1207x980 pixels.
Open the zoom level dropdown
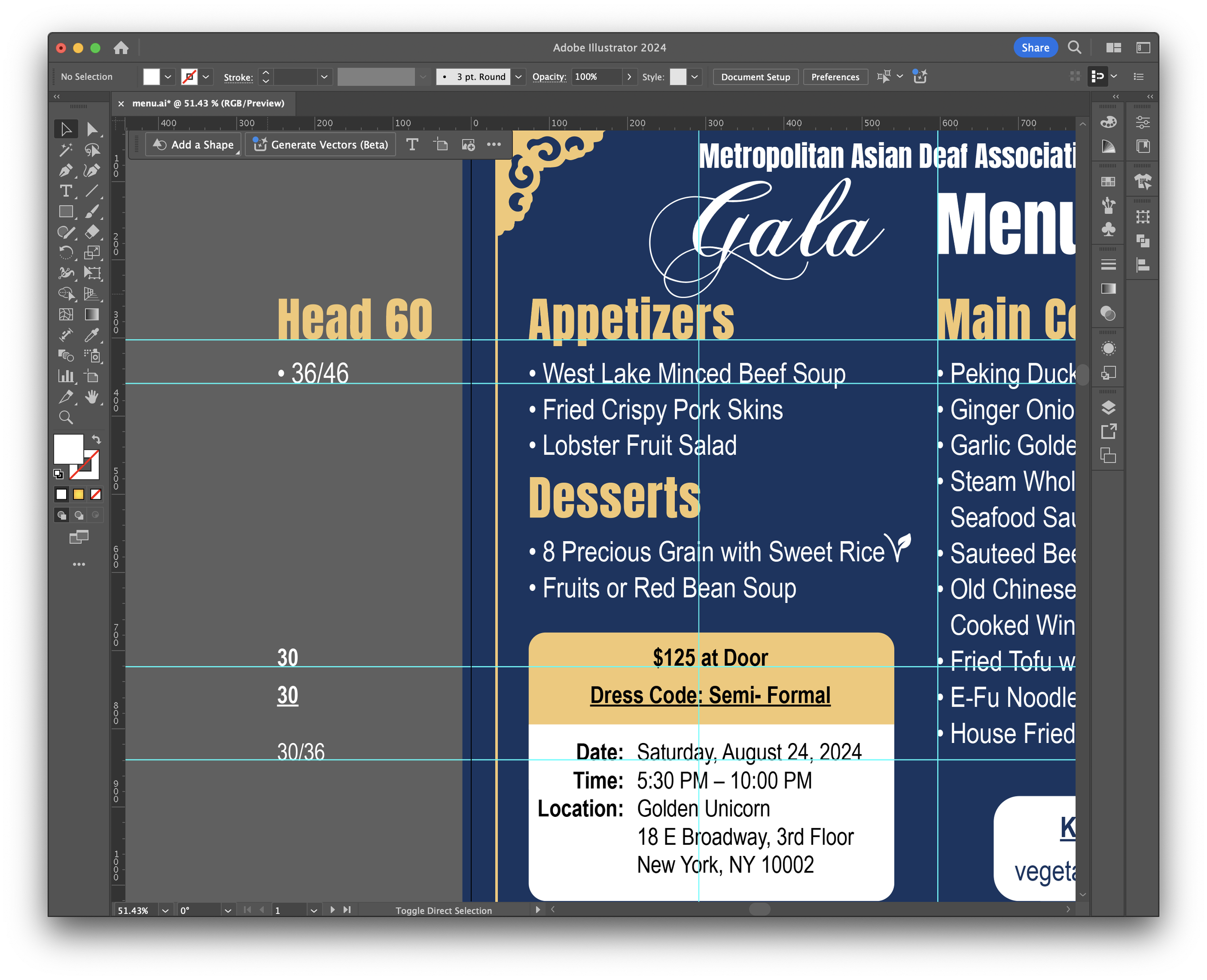coord(165,910)
